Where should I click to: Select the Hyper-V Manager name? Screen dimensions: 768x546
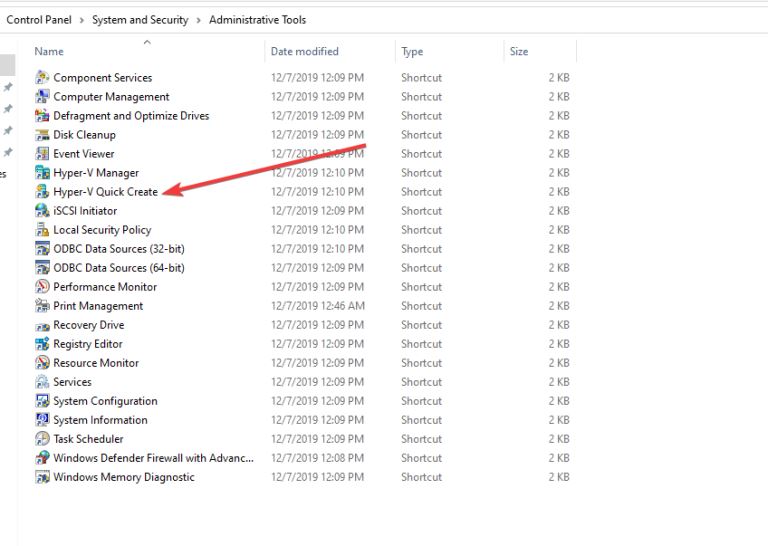96,173
